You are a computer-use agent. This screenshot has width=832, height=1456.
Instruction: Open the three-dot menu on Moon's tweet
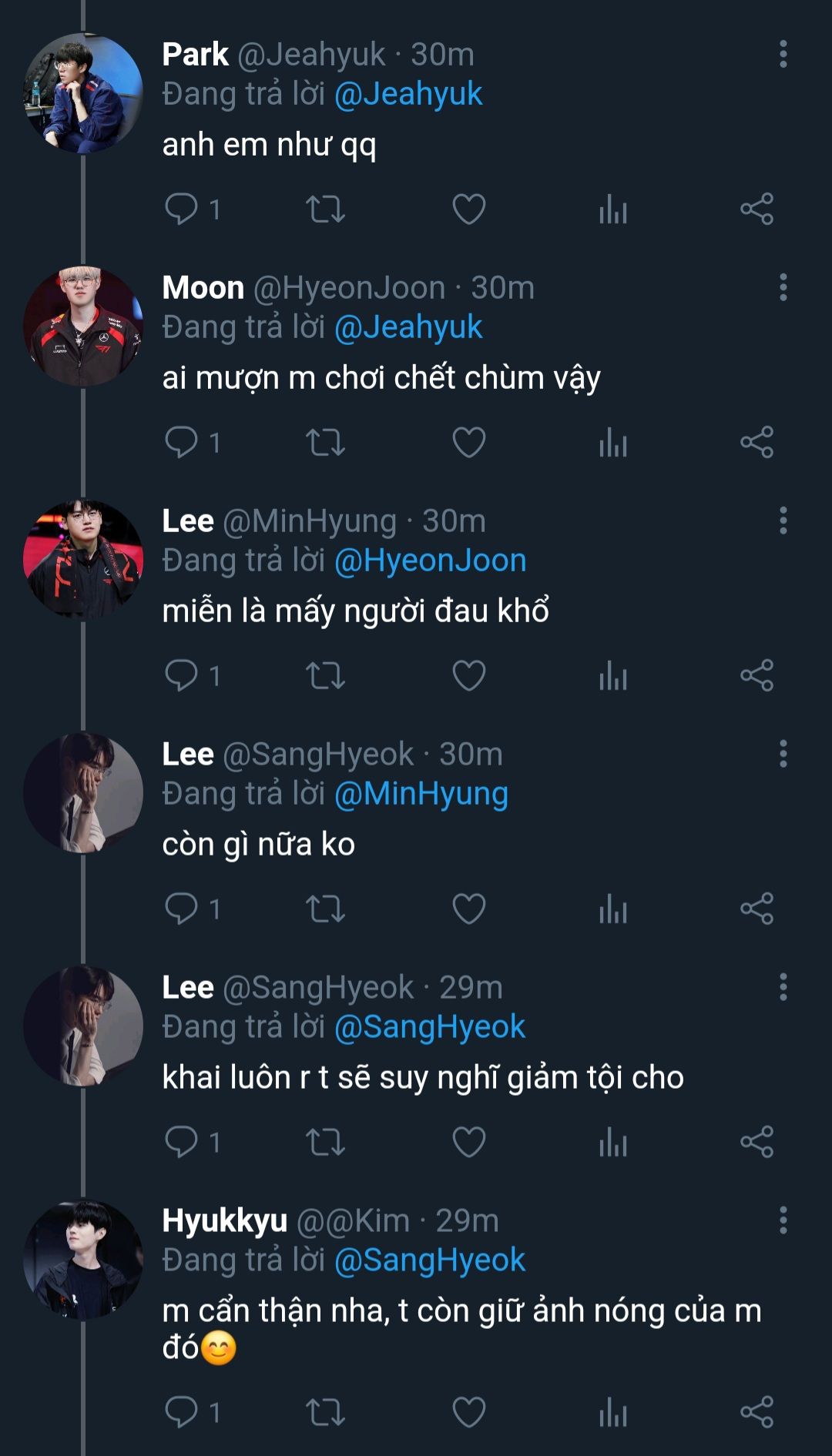point(783,288)
